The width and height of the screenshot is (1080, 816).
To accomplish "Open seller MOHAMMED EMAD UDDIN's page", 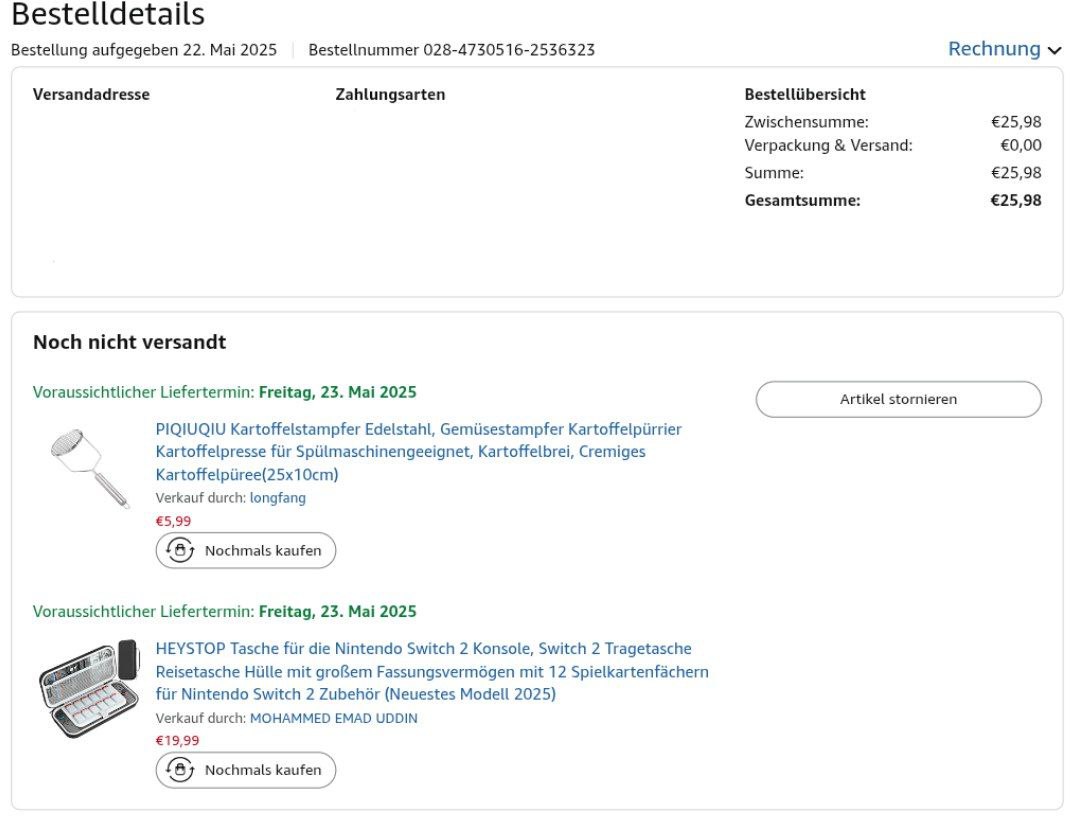I will tap(333, 718).
